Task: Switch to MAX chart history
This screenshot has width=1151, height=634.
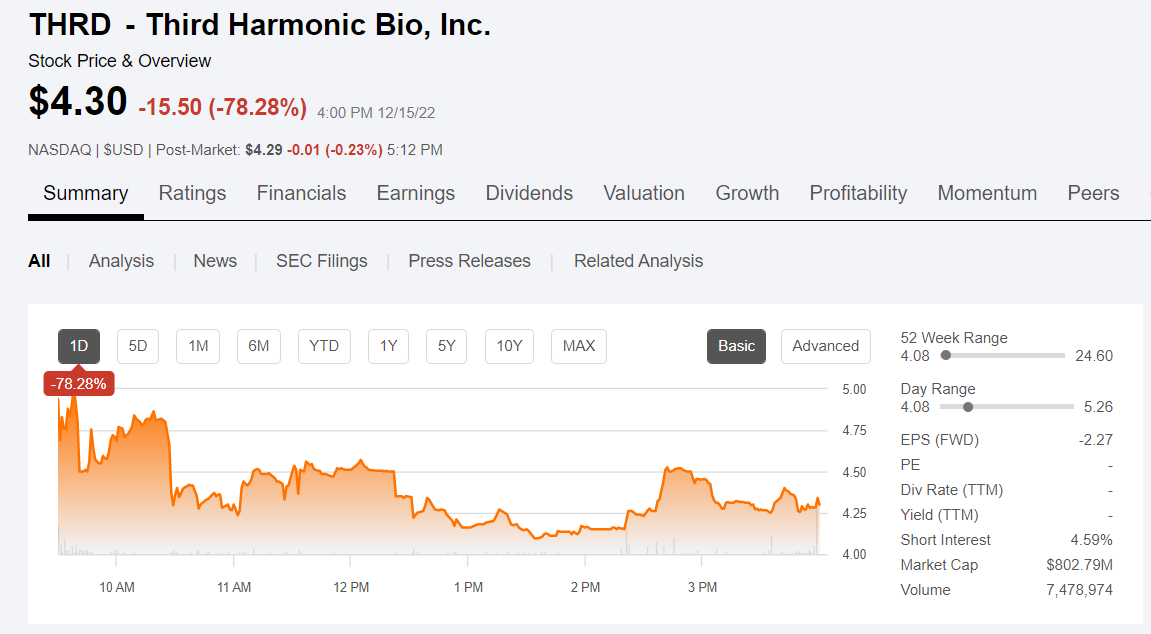Action: tap(578, 346)
